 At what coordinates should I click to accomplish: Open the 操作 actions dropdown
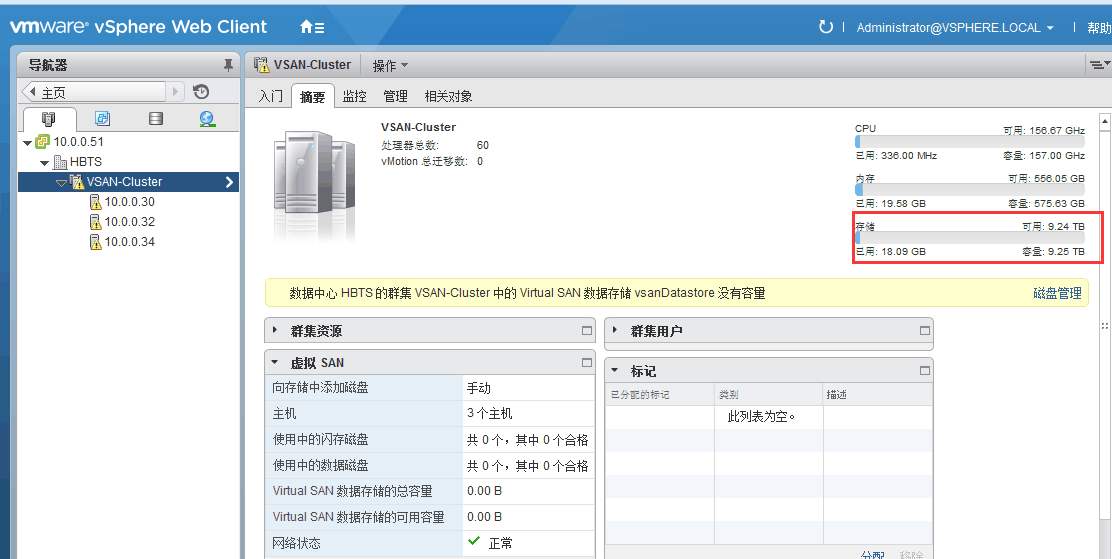(x=390, y=65)
